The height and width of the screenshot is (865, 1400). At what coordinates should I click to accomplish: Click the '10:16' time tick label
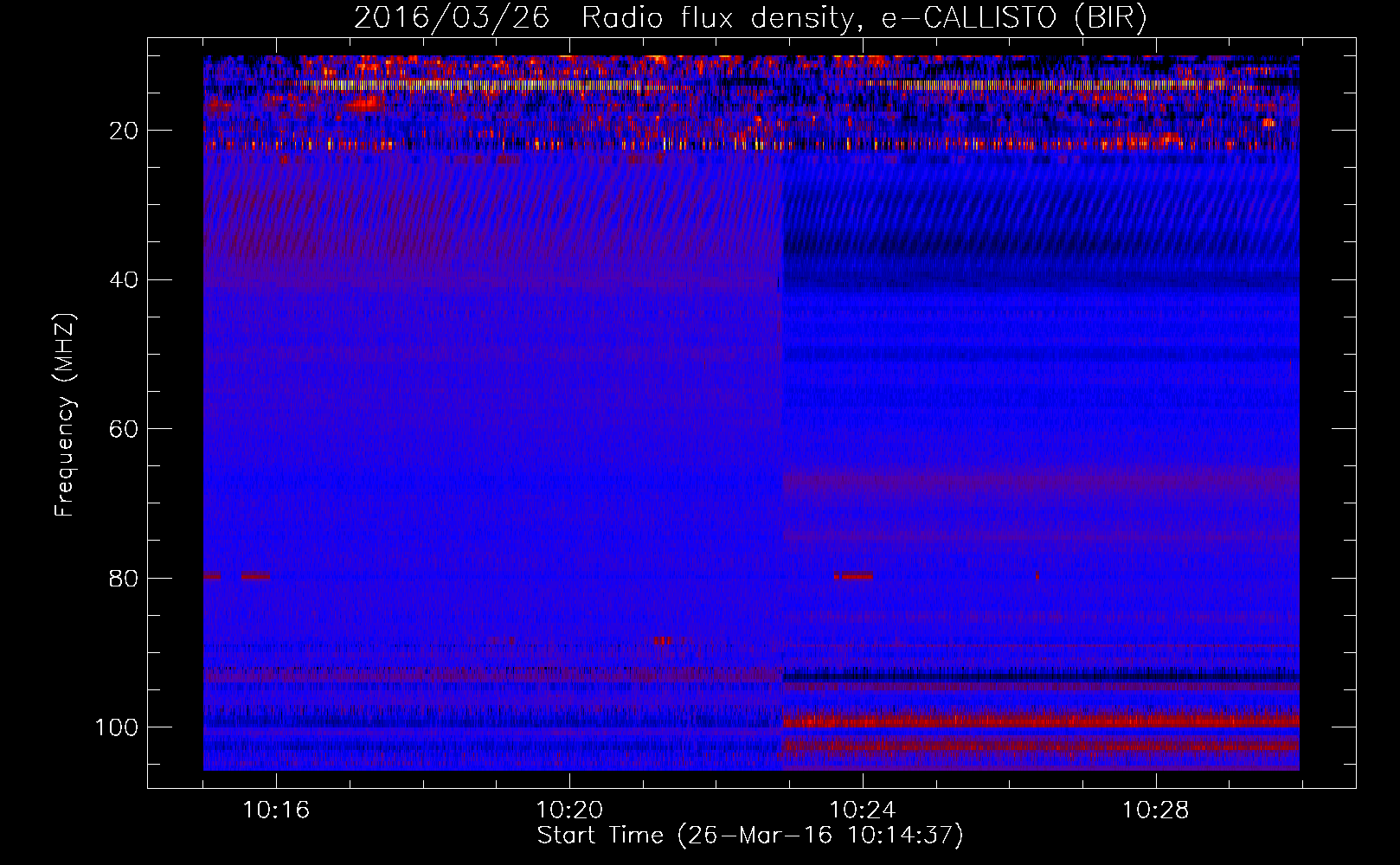(276, 811)
